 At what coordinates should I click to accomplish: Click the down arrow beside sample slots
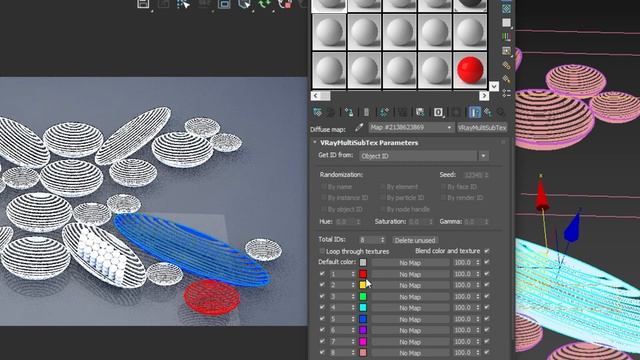(x=494, y=86)
